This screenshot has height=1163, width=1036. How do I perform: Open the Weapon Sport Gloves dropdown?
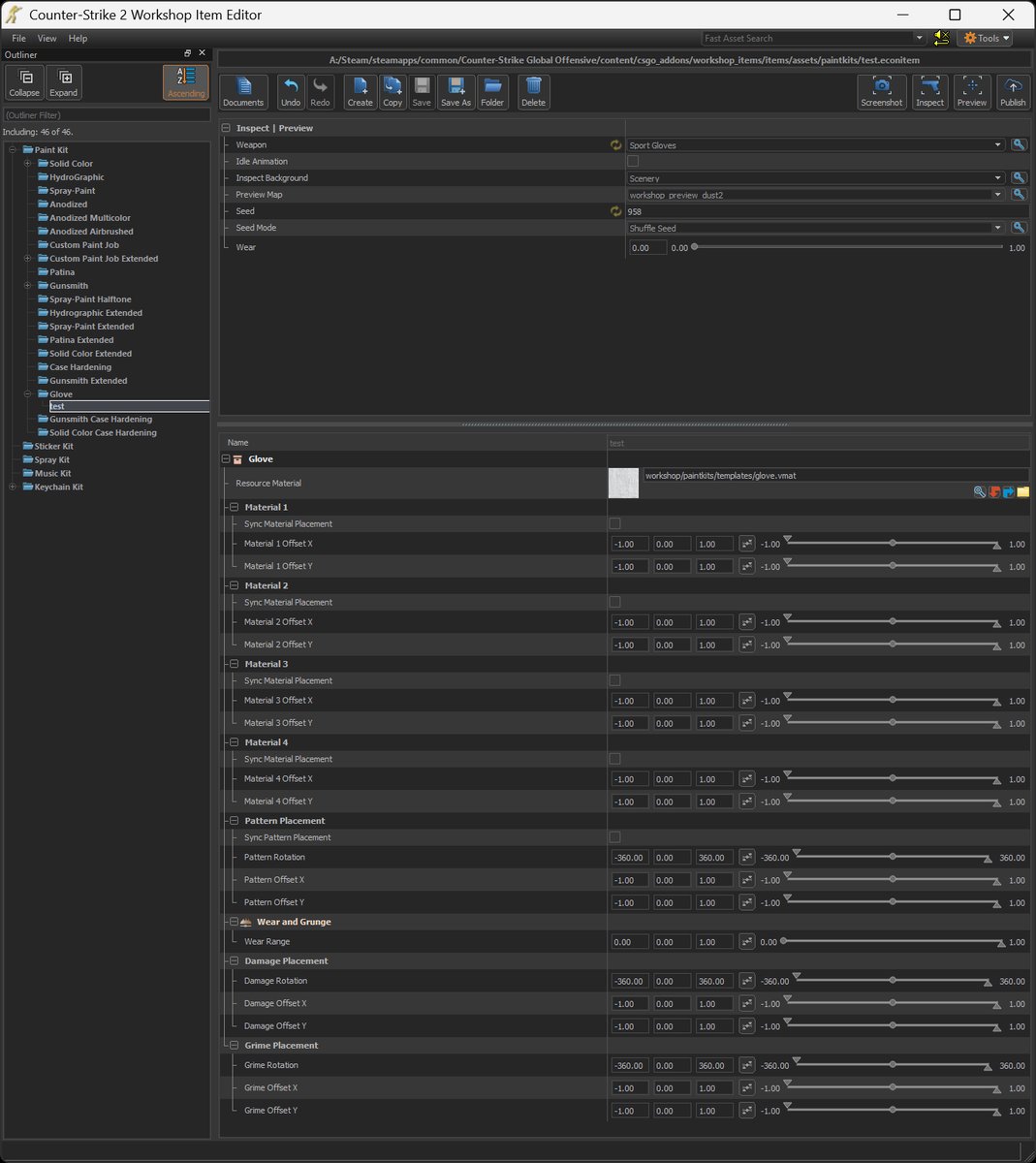coord(816,145)
